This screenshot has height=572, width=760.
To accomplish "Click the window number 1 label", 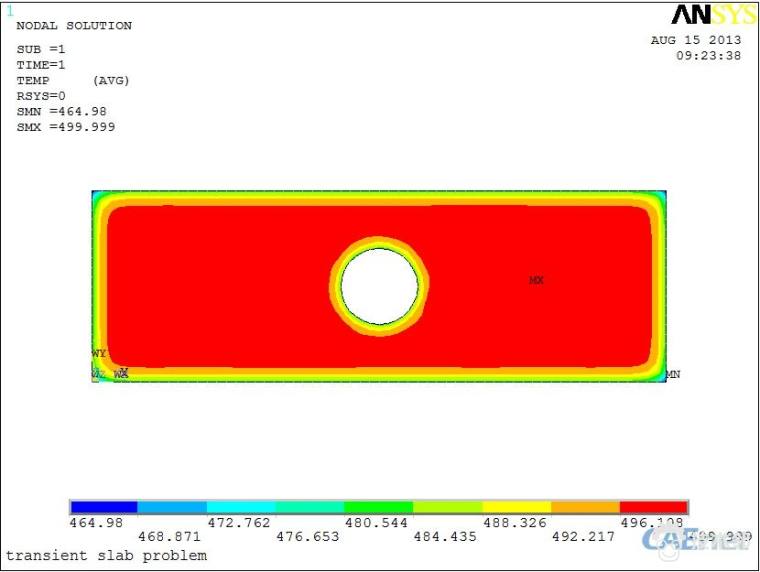I will [x=10, y=11].
